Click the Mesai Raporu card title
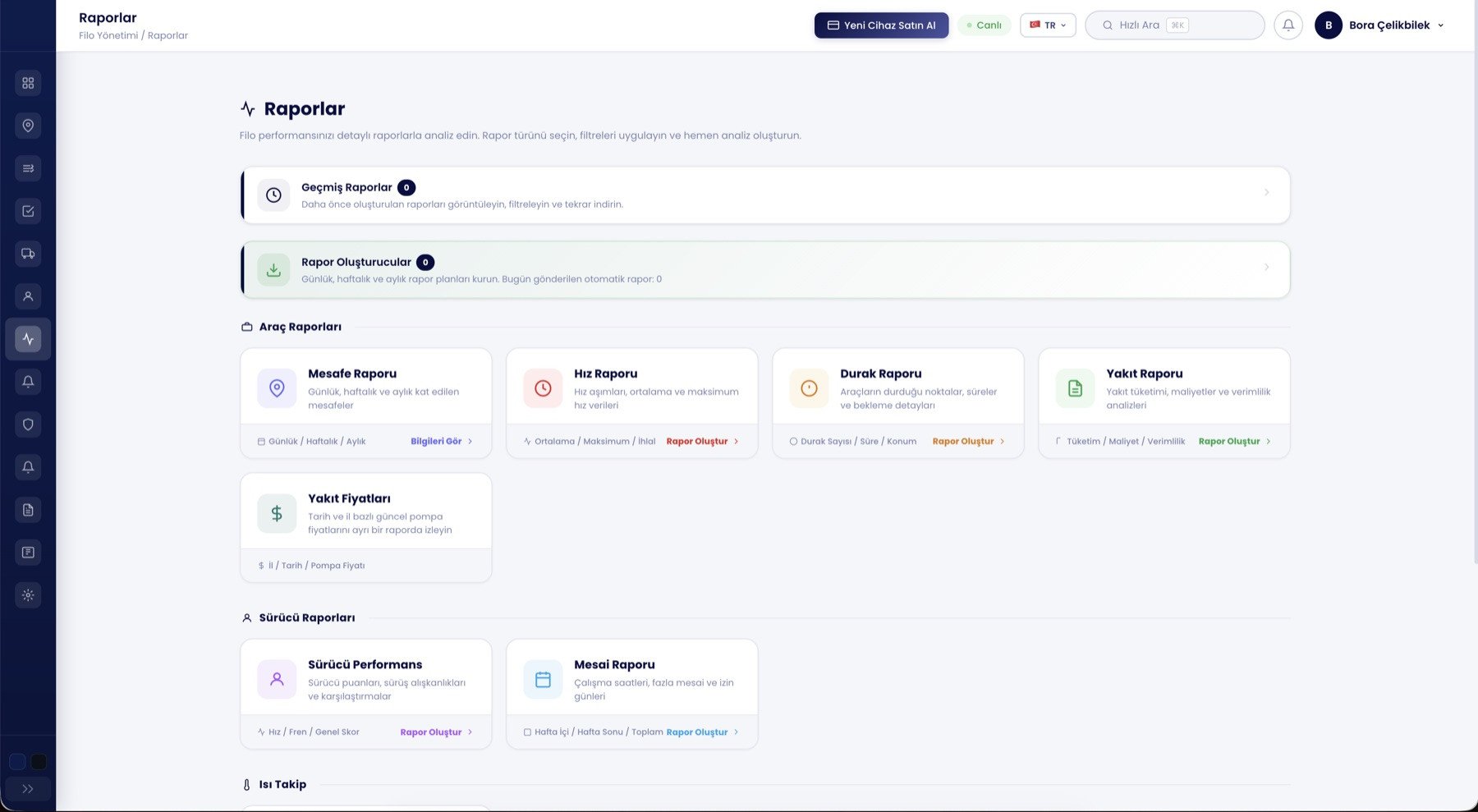1478x812 pixels. coord(614,664)
